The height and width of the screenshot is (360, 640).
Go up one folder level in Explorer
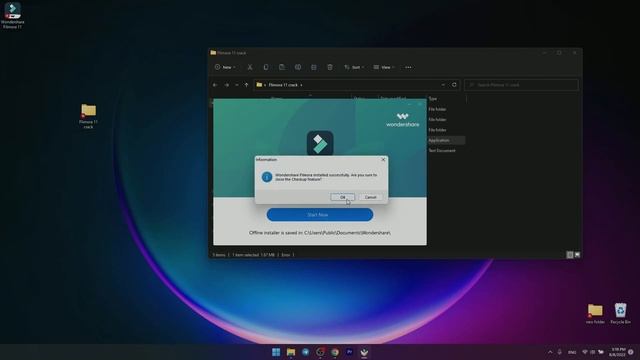246,85
